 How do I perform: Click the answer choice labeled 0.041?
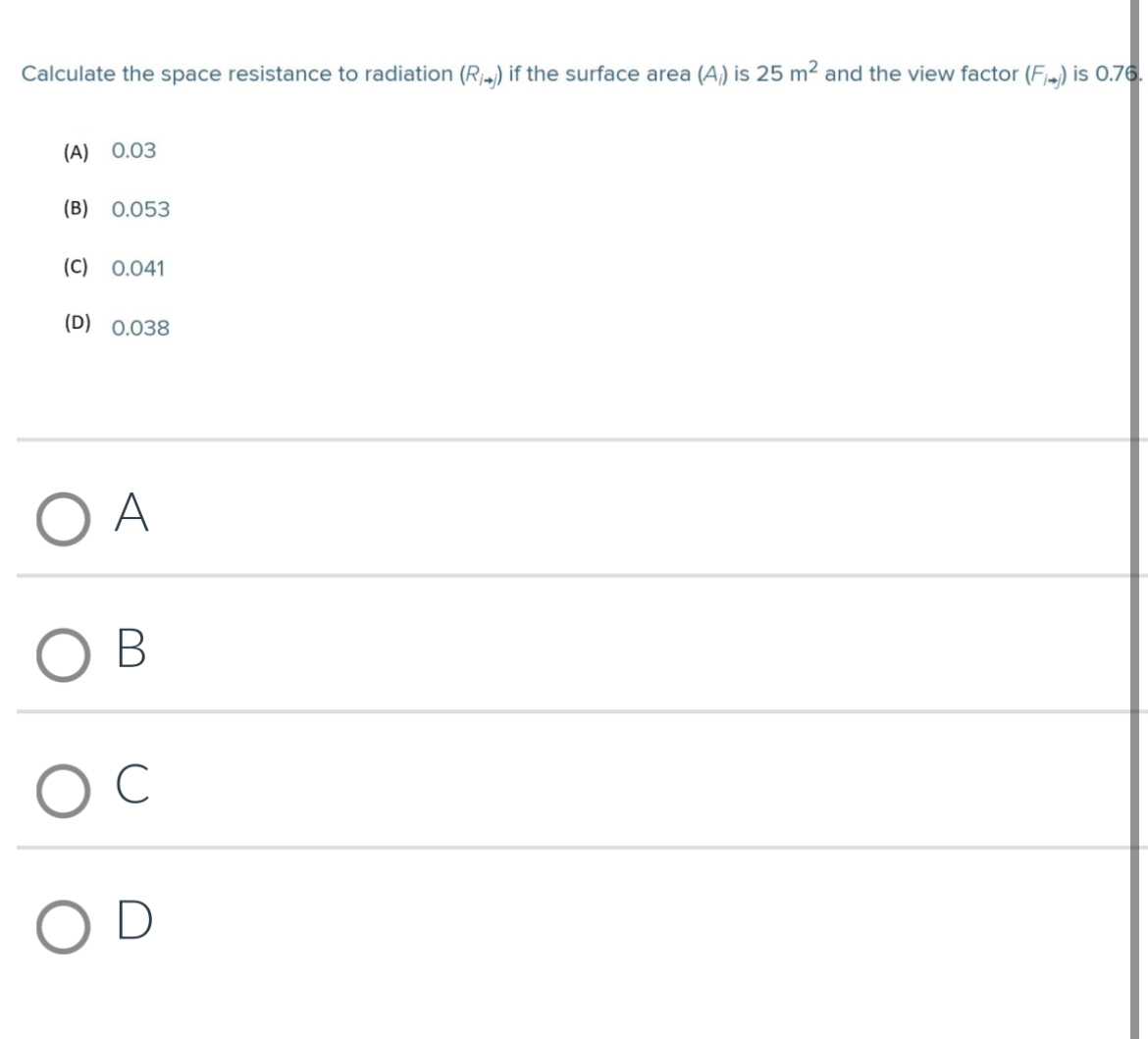(138, 265)
